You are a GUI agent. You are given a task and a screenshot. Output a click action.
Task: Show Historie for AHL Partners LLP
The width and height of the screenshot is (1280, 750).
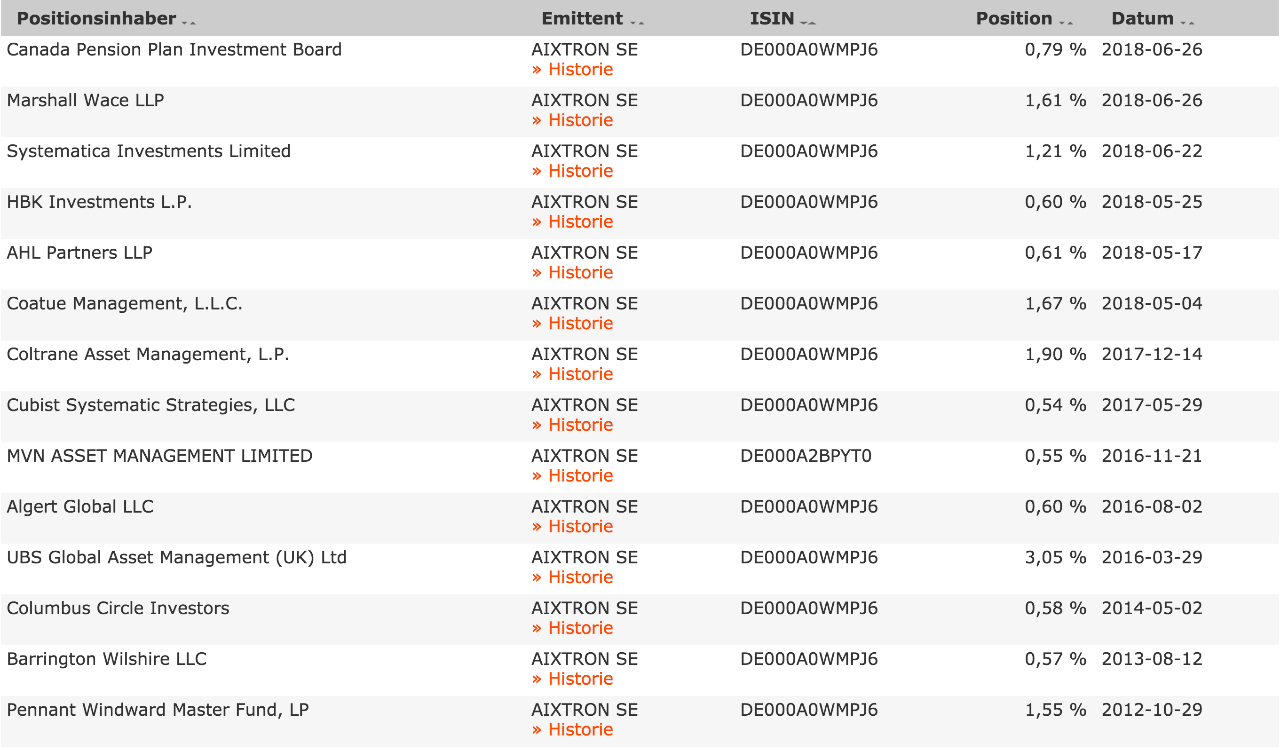point(573,273)
